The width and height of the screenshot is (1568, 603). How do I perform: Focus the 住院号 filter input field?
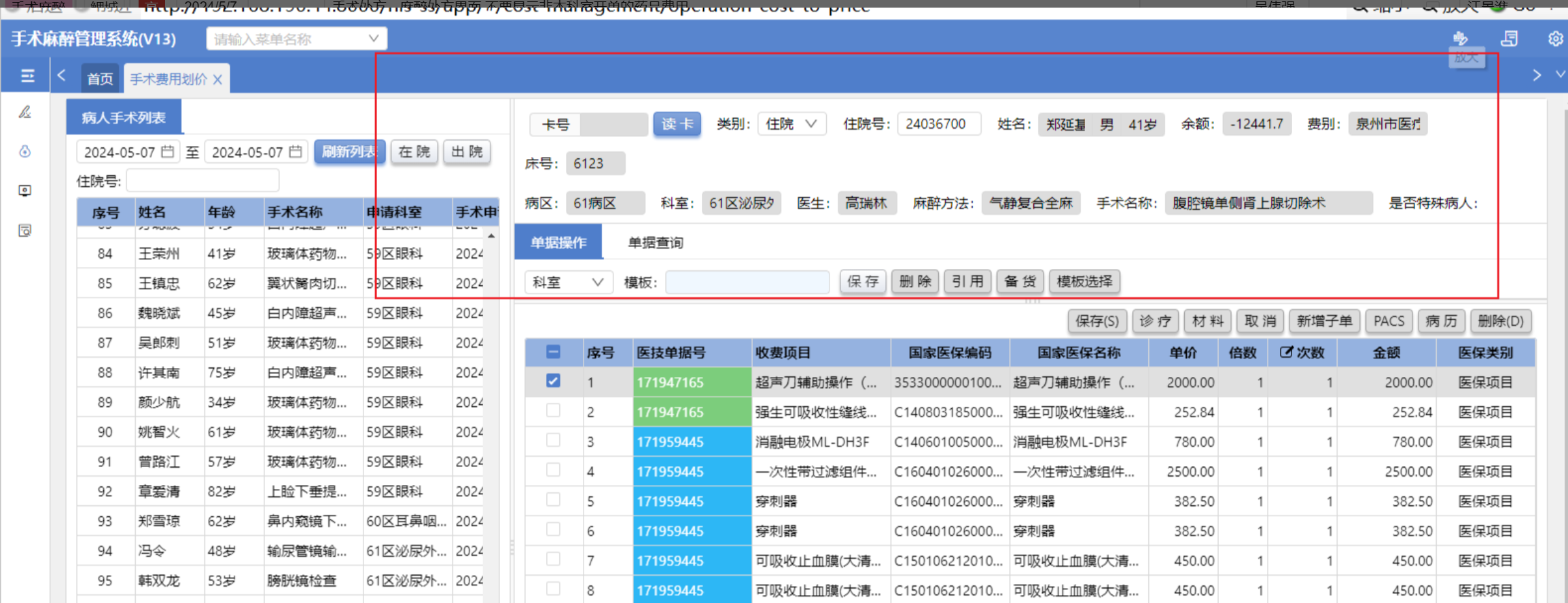click(202, 181)
